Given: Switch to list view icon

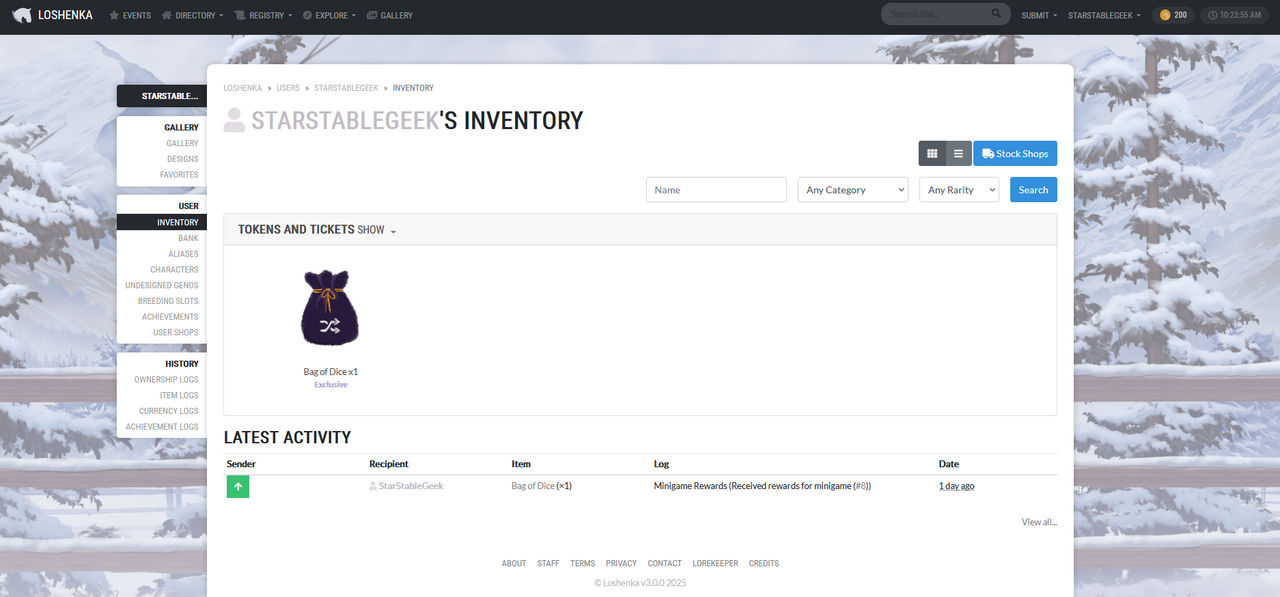Looking at the screenshot, I should 958,153.
